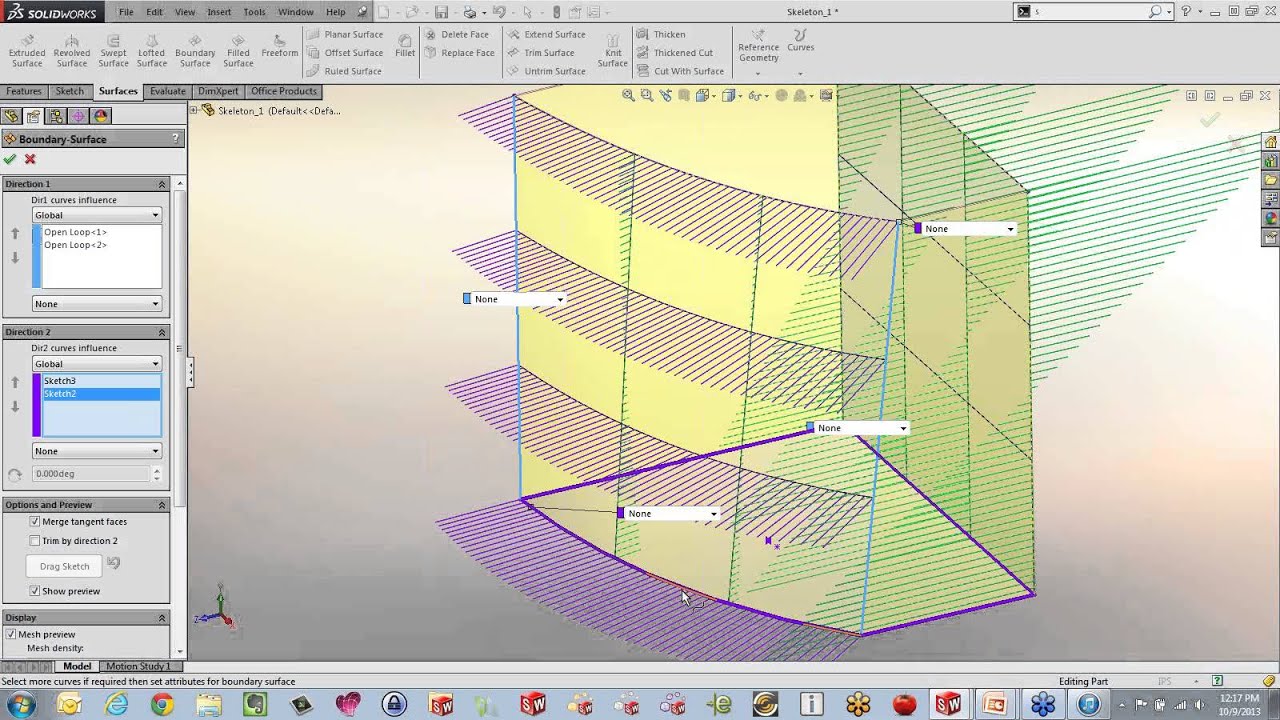Choose the Knit Surface tool
1280x720 pixels.
pyautogui.click(x=613, y=49)
